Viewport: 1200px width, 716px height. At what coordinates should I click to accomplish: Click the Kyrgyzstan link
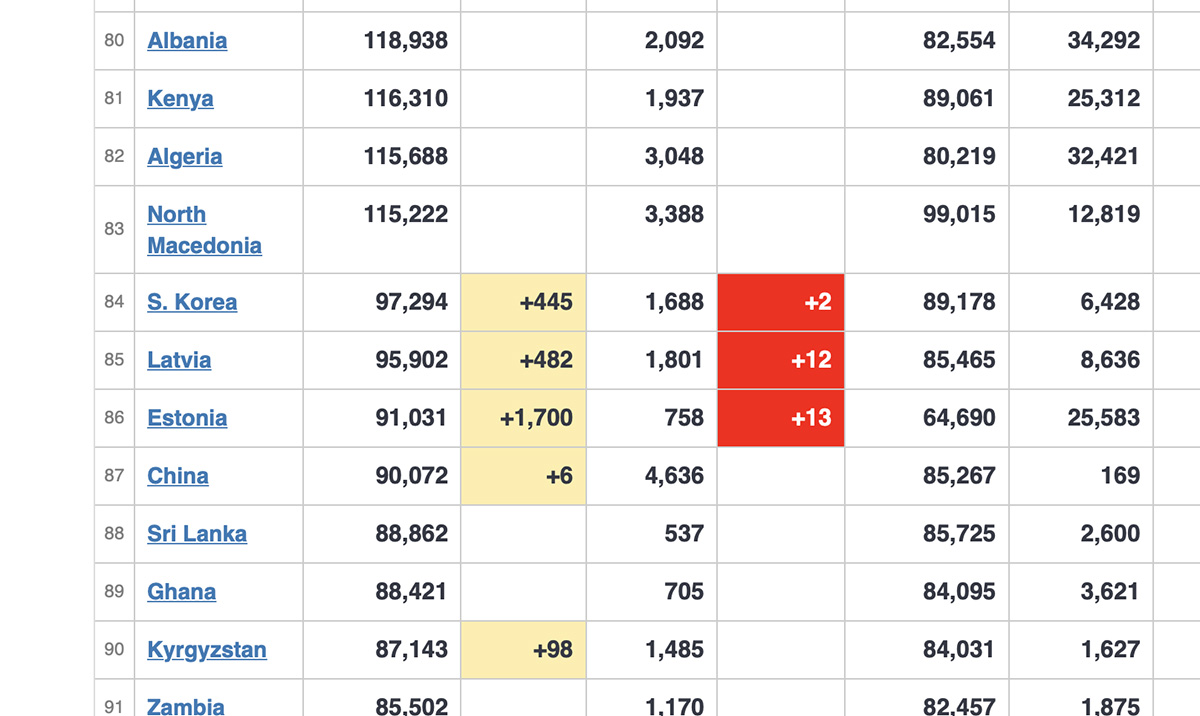pyautogui.click(x=207, y=650)
